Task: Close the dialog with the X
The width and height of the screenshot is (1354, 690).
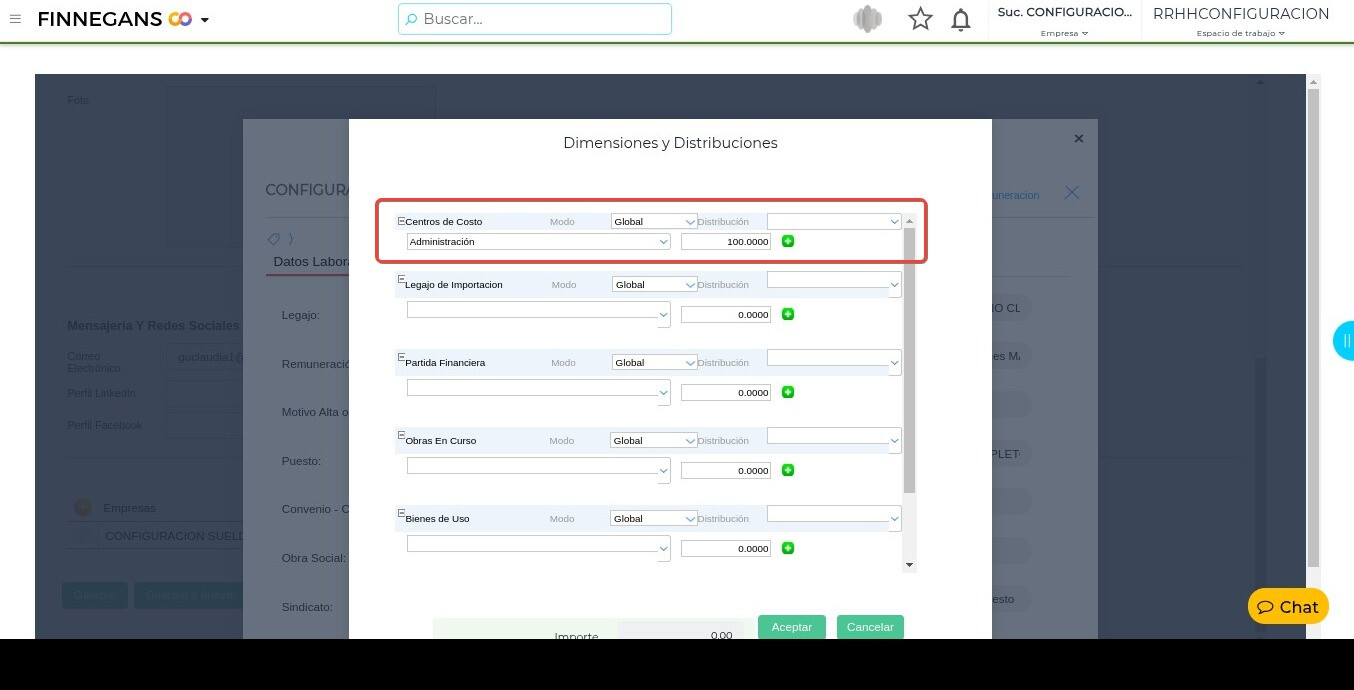Action: pos(1079,139)
